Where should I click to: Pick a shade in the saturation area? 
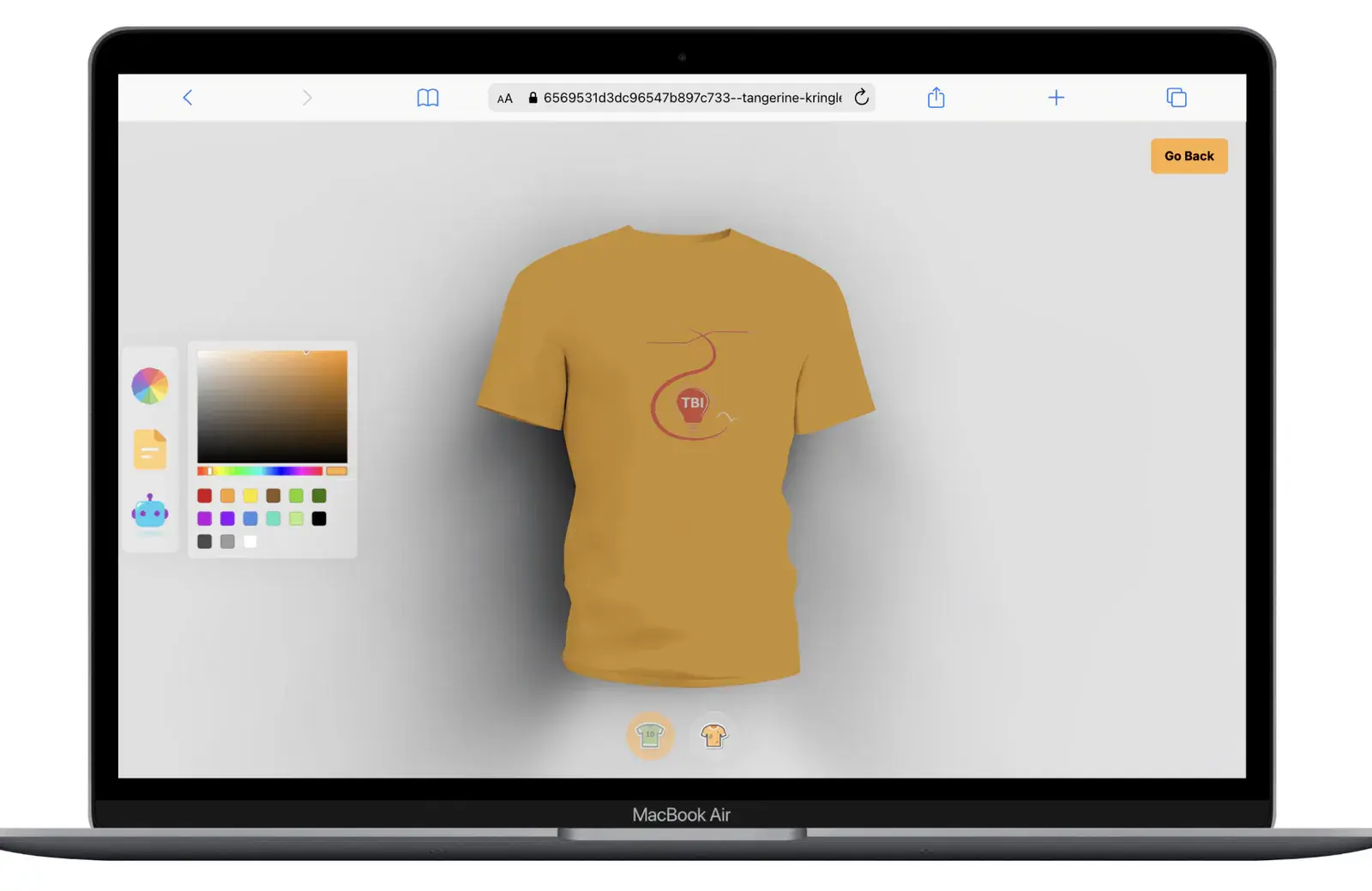tap(273, 406)
